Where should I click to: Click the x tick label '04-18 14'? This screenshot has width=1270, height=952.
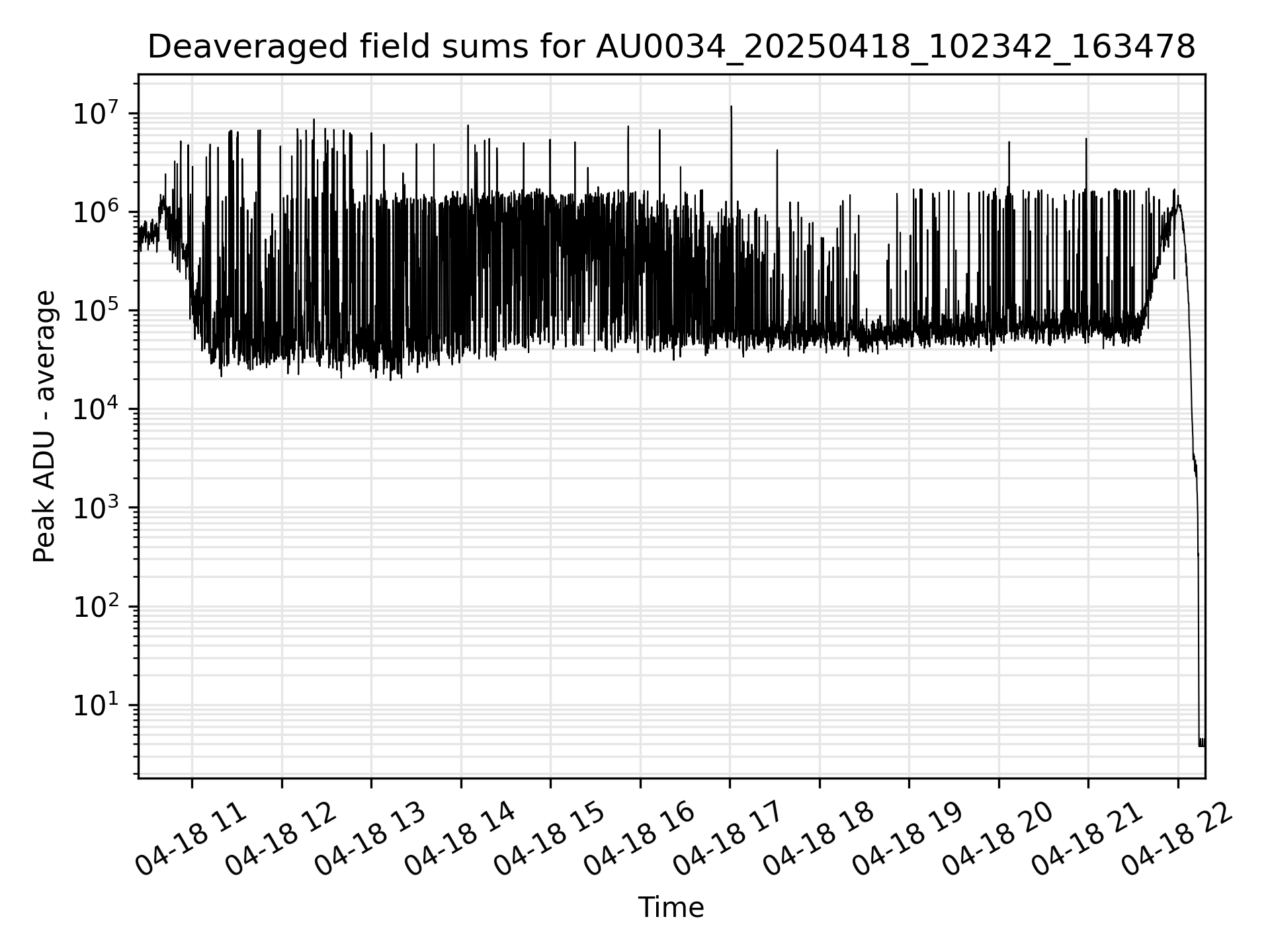pyautogui.click(x=460, y=839)
